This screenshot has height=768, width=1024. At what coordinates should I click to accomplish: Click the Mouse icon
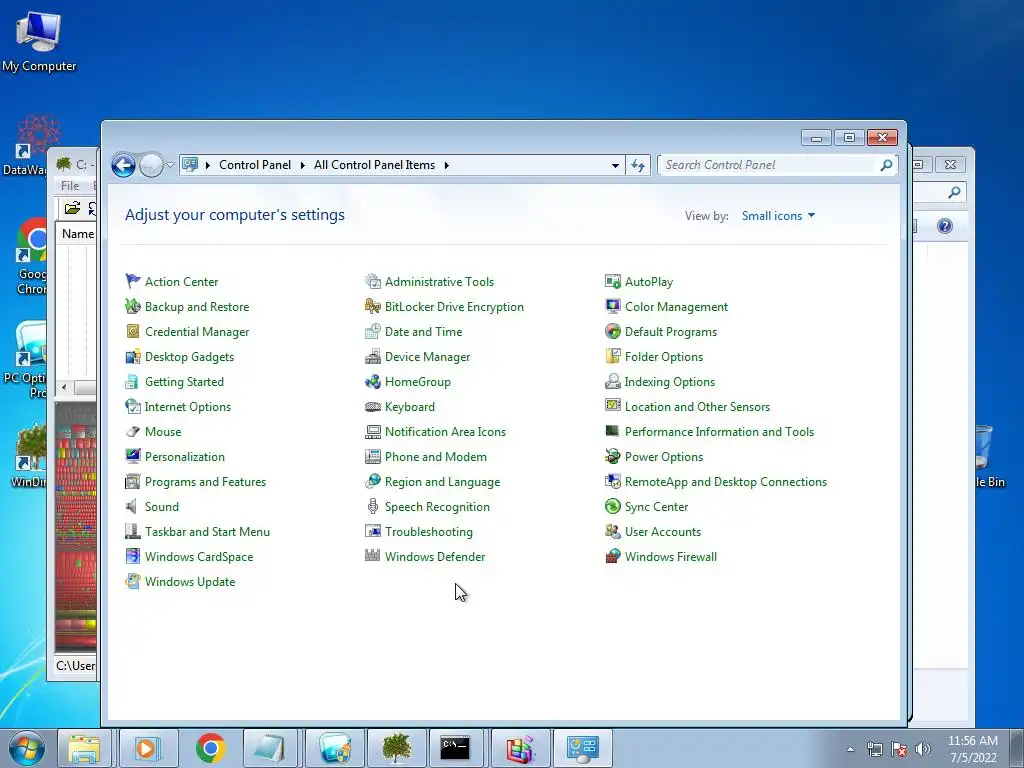click(133, 432)
